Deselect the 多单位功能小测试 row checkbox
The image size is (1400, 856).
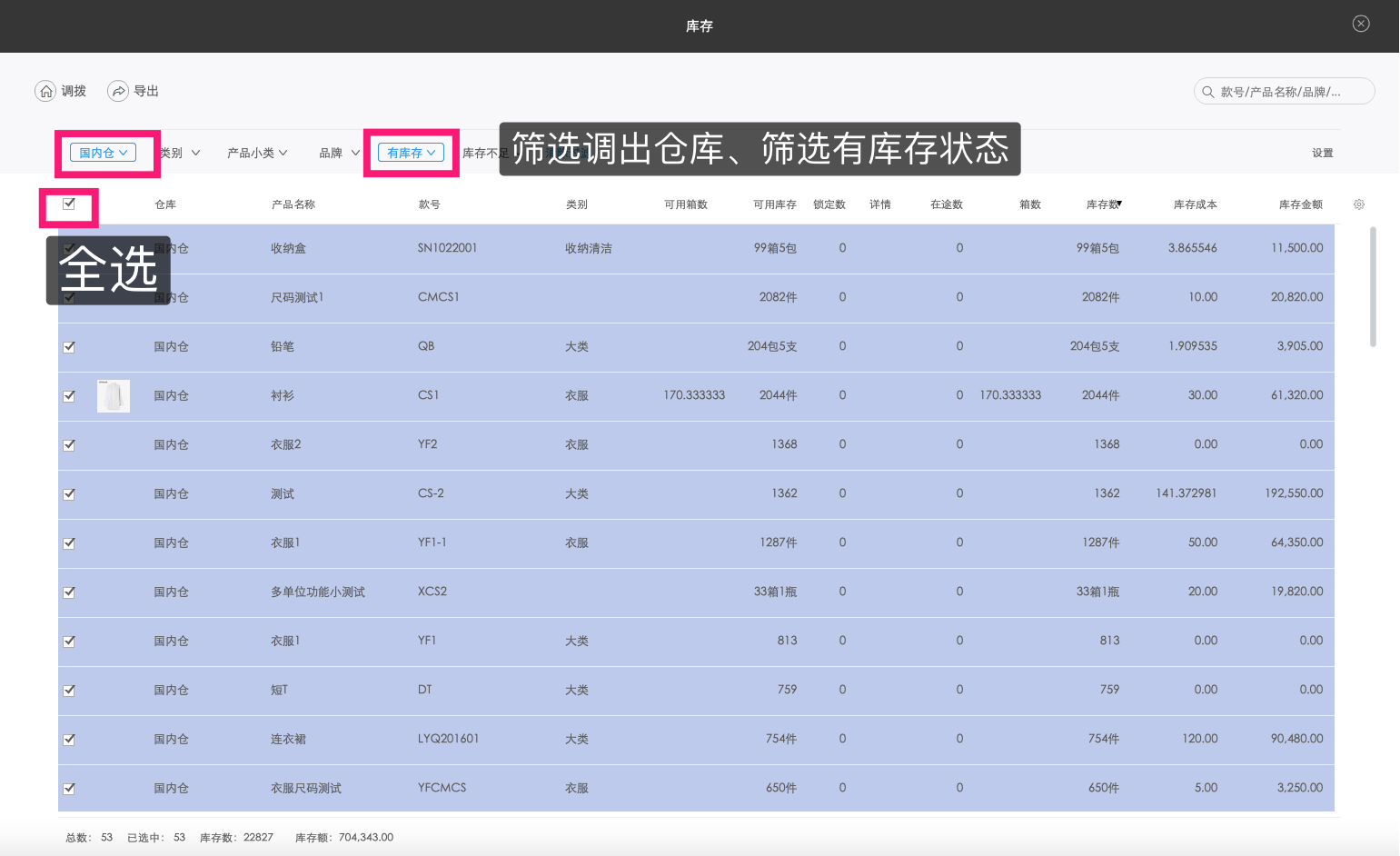click(69, 592)
